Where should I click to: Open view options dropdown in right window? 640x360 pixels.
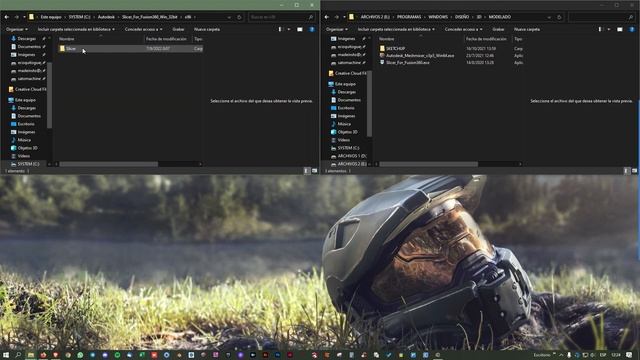pyautogui.click(x=609, y=29)
